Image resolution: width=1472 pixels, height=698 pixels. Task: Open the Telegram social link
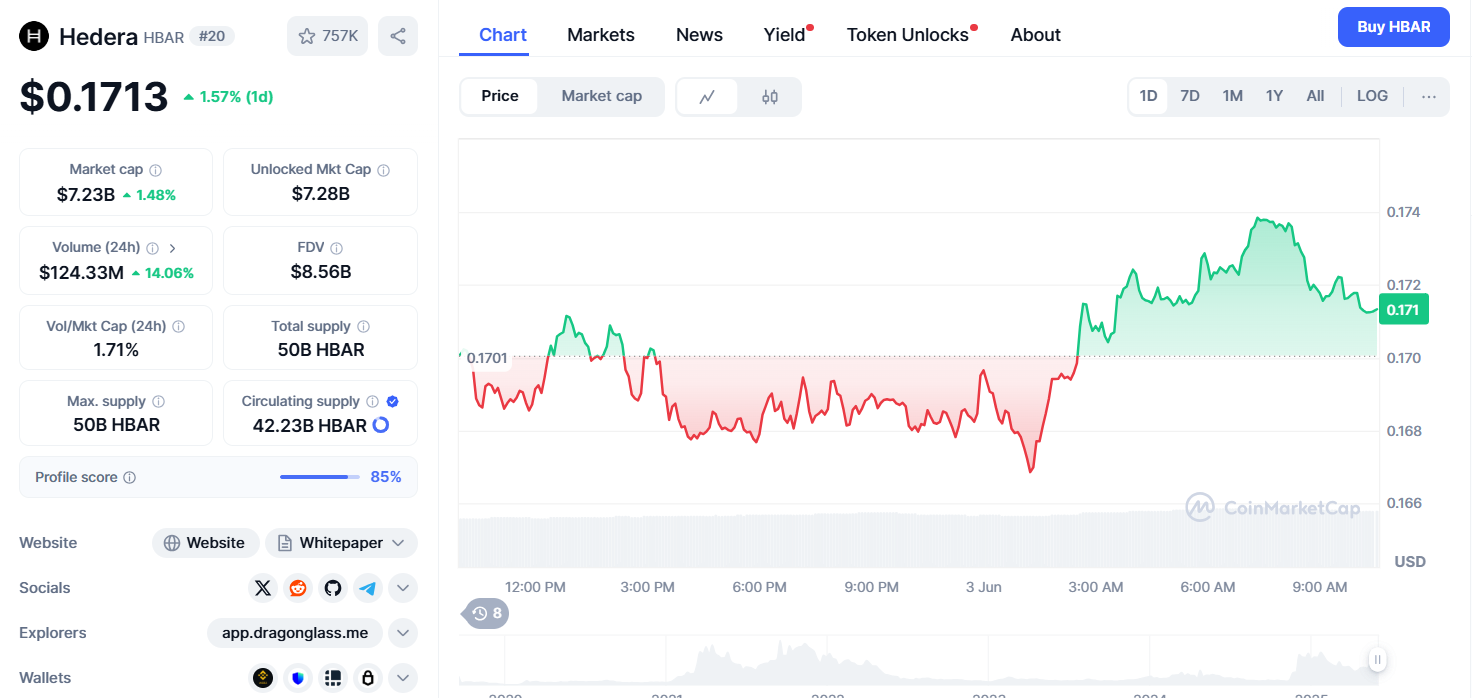[368, 588]
